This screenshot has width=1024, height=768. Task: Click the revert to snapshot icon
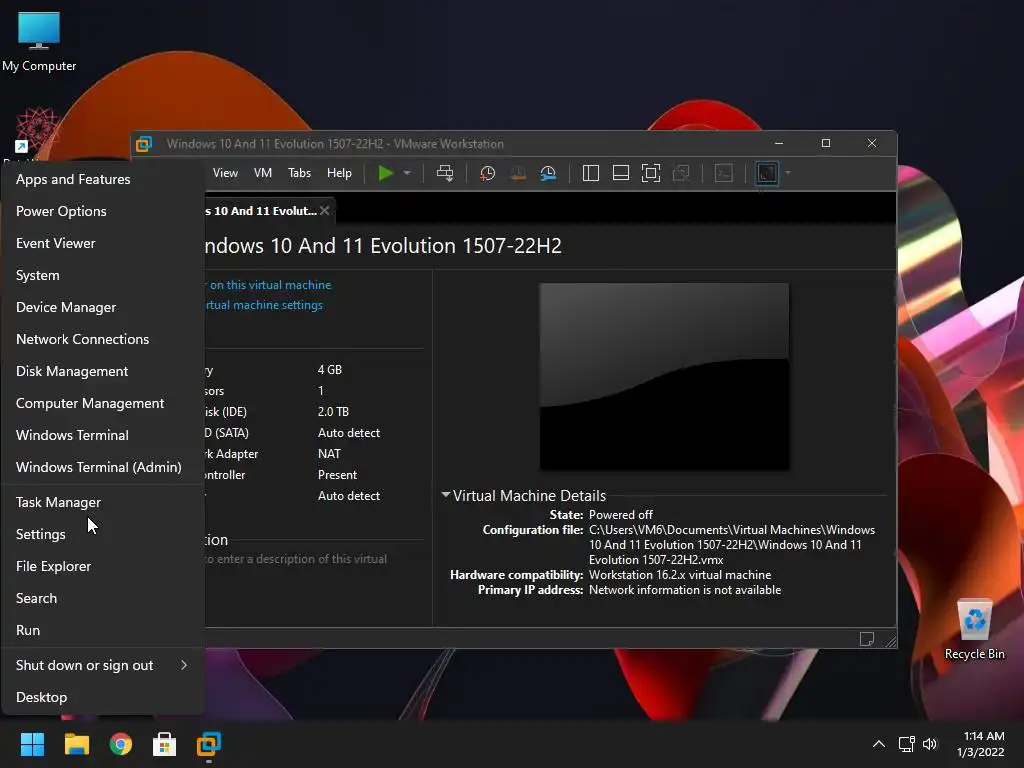tap(518, 173)
